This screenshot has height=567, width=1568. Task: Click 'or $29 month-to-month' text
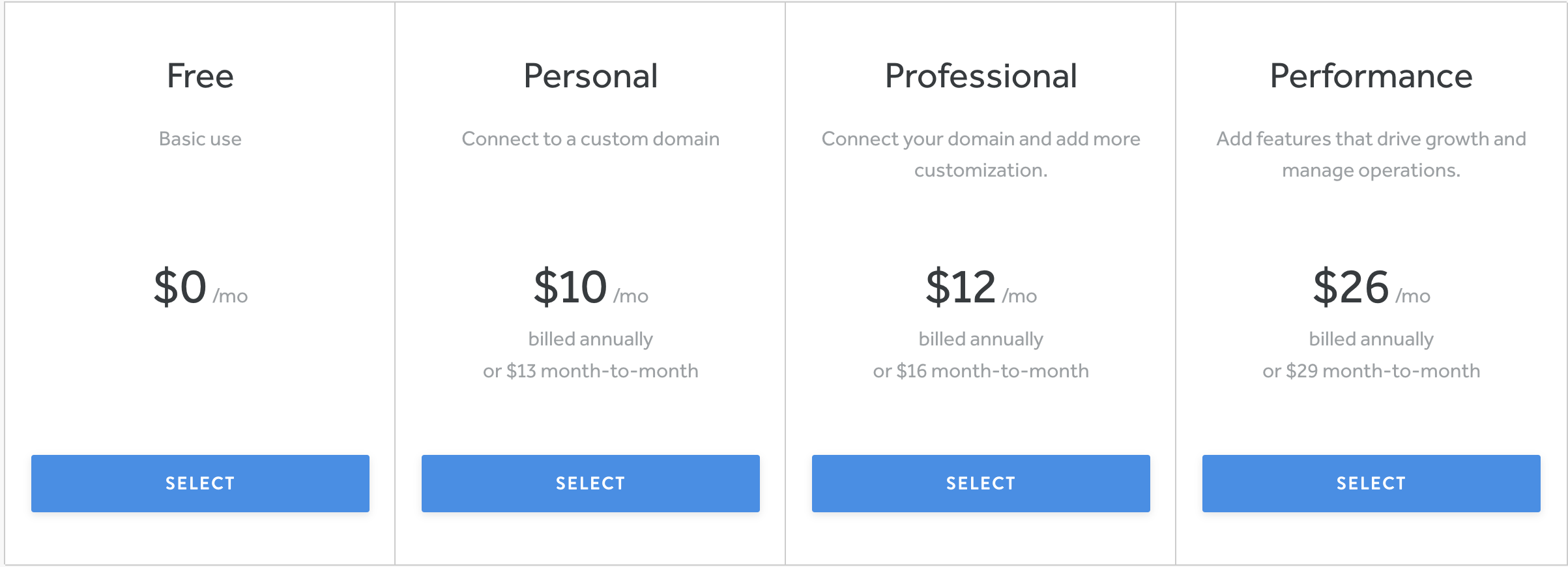click(1371, 371)
